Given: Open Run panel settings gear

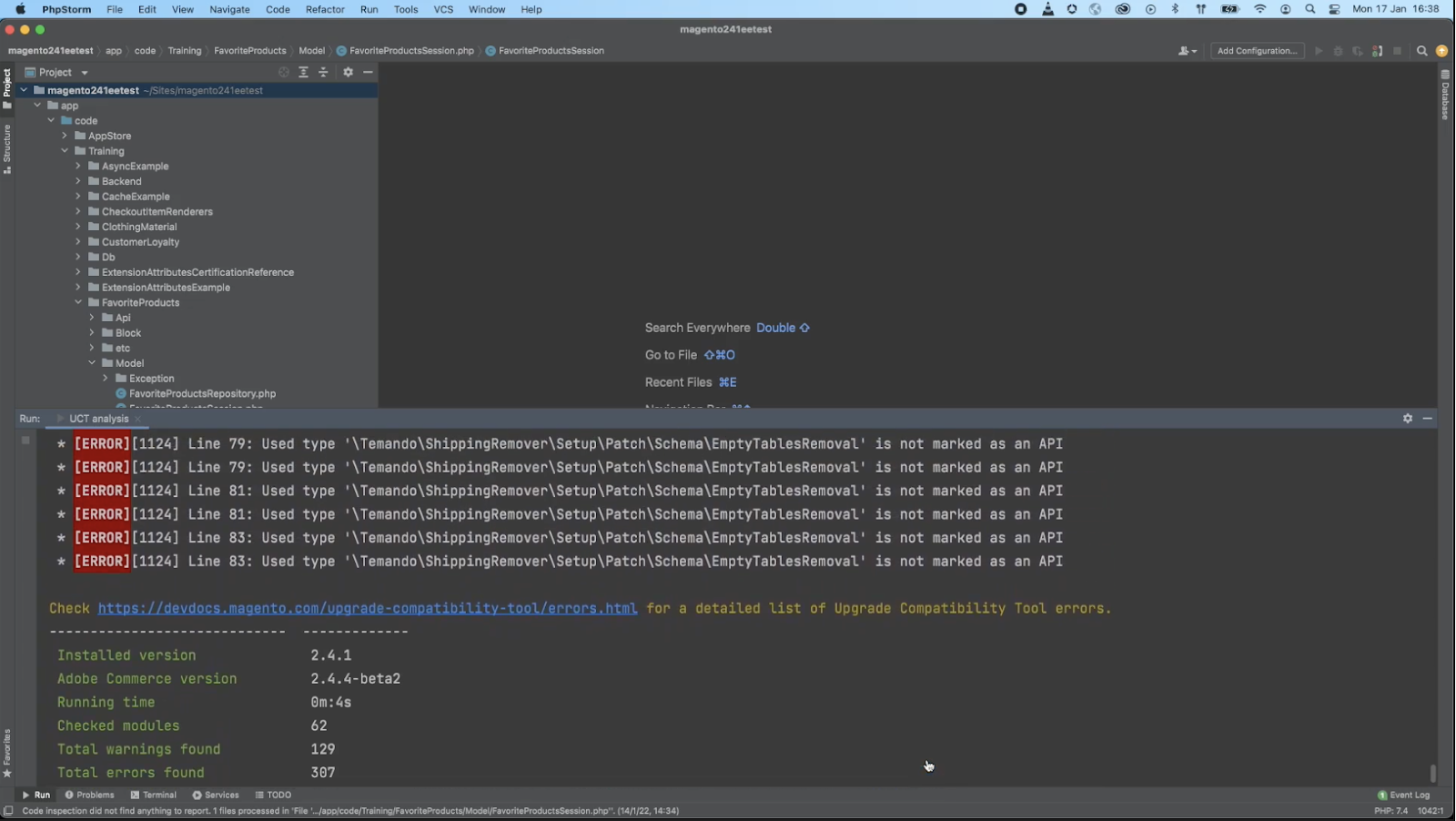Looking at the screenshot, I should (1407, 419).
